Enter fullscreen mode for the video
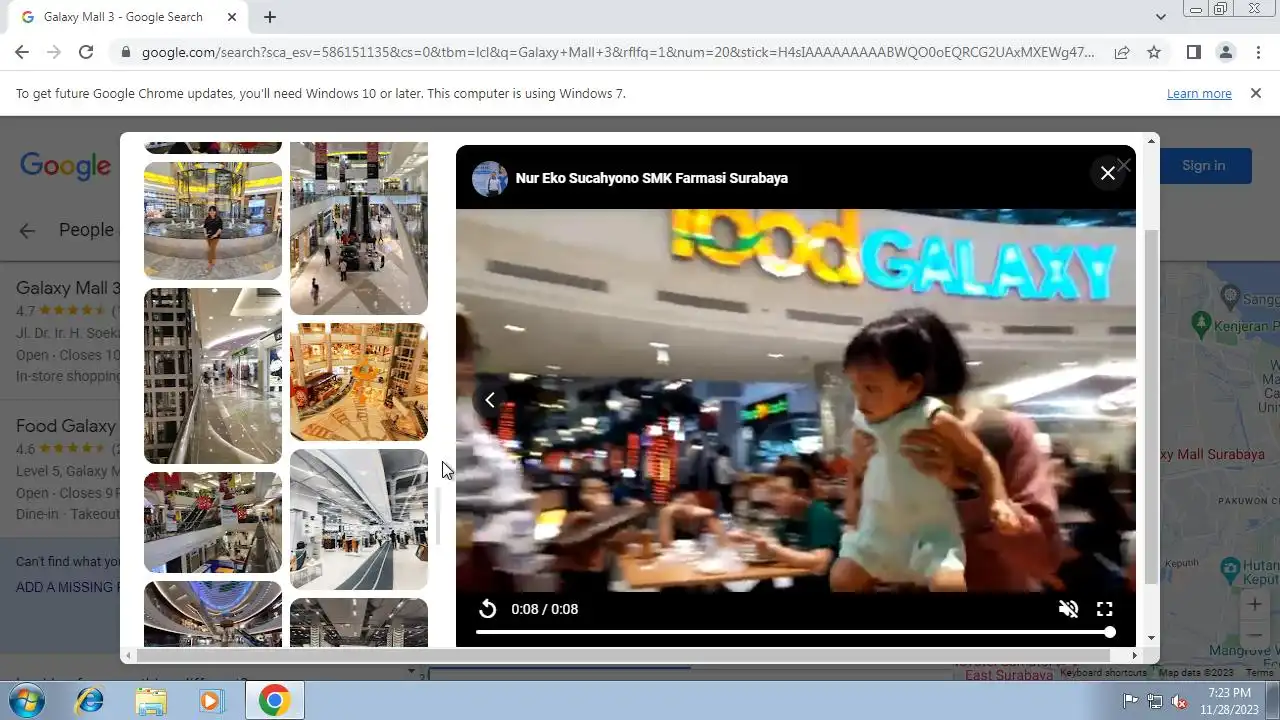This screenshot has width=1280, height=720. click(1105, 609)
